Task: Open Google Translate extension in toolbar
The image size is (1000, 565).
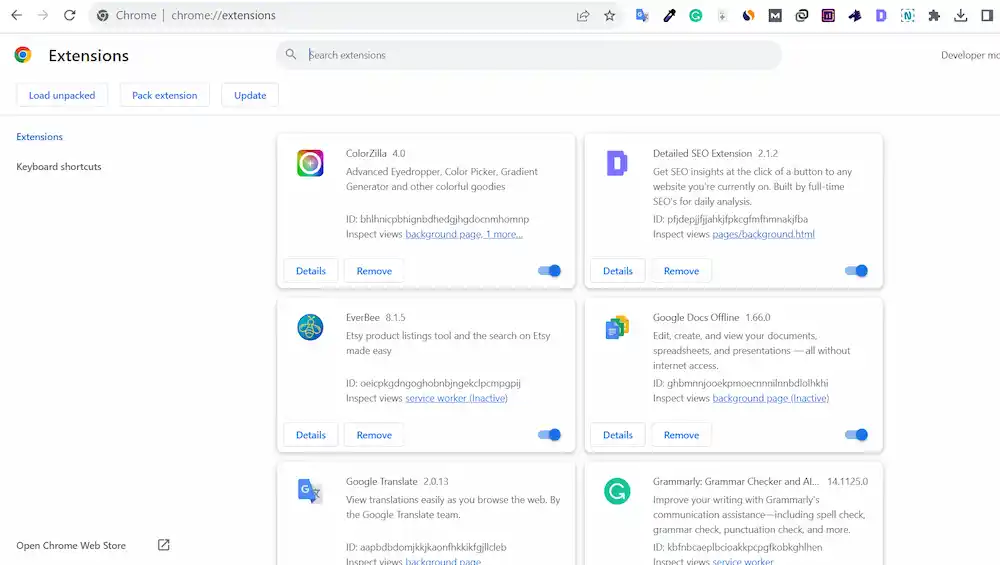Action: [642, 16]
